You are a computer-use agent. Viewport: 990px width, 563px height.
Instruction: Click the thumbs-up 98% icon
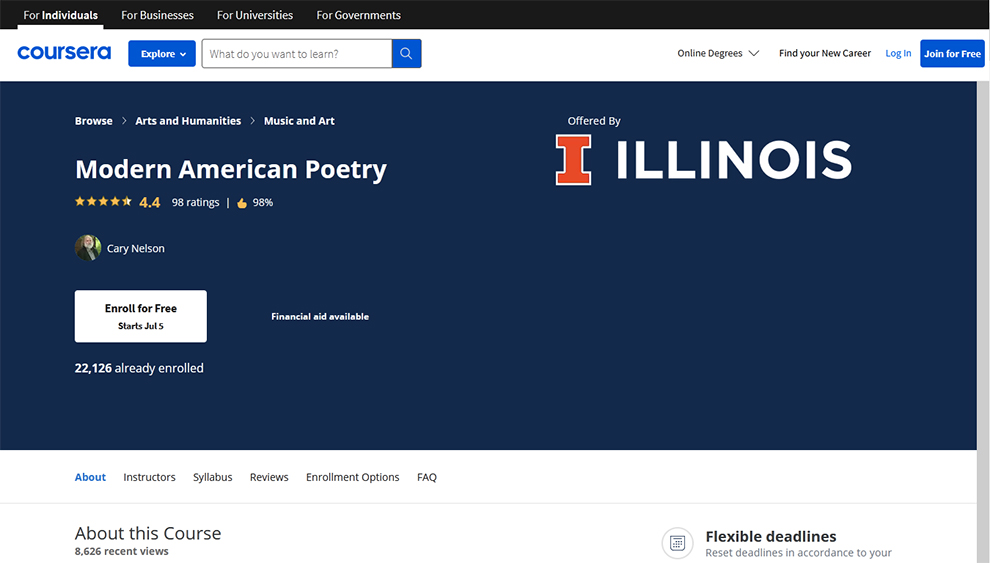point(242,203)
